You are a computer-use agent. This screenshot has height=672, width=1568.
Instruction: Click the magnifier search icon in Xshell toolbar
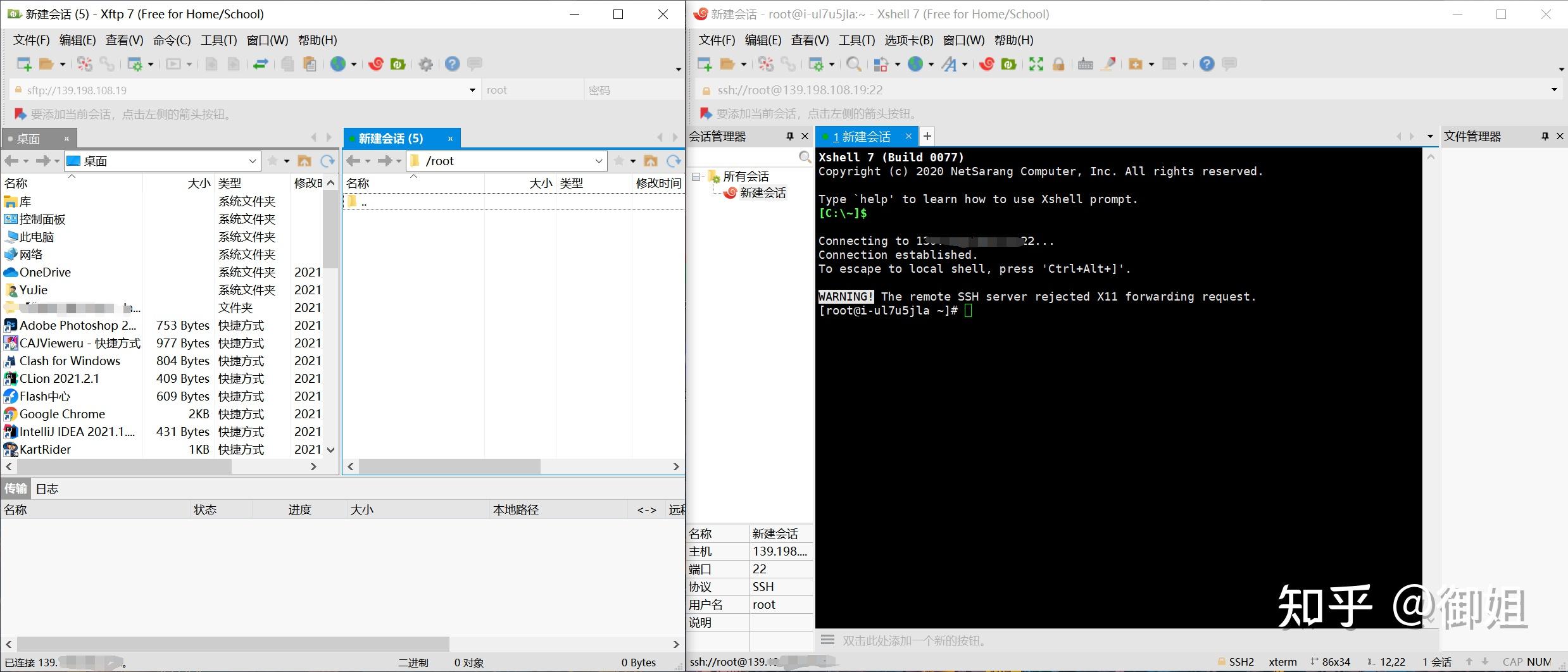[853, 64]
